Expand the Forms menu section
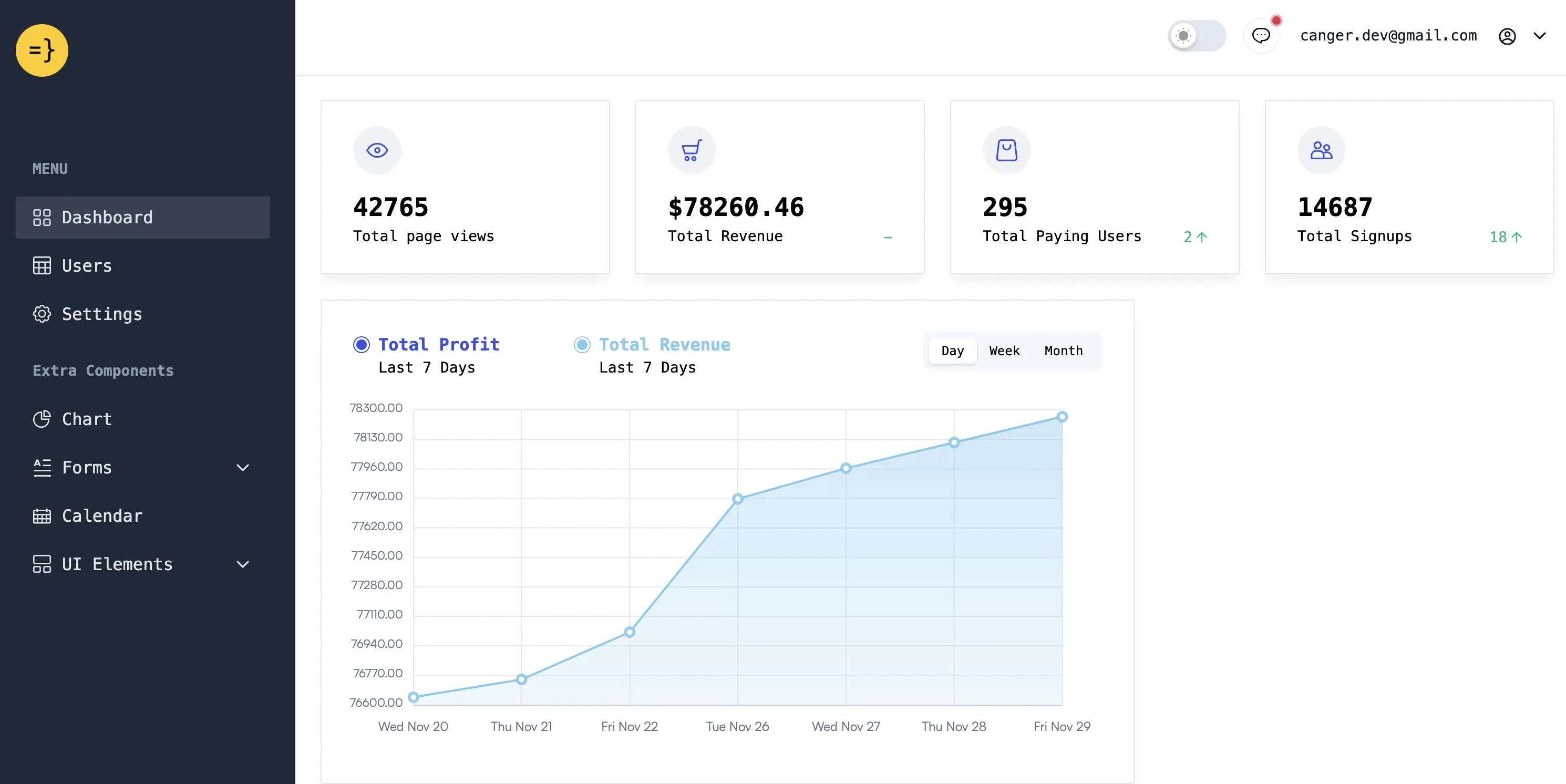The image size is (1566, 784). click(x=243, y=467)
